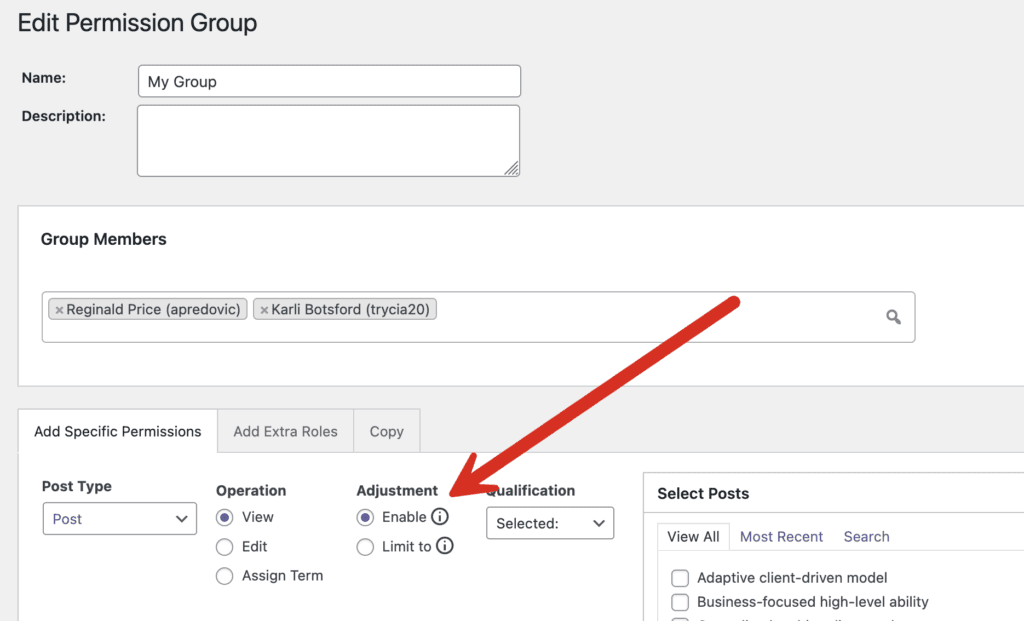Open the Search tab in Select Posts
1024x621 pixels.
(x=866, y=537)
